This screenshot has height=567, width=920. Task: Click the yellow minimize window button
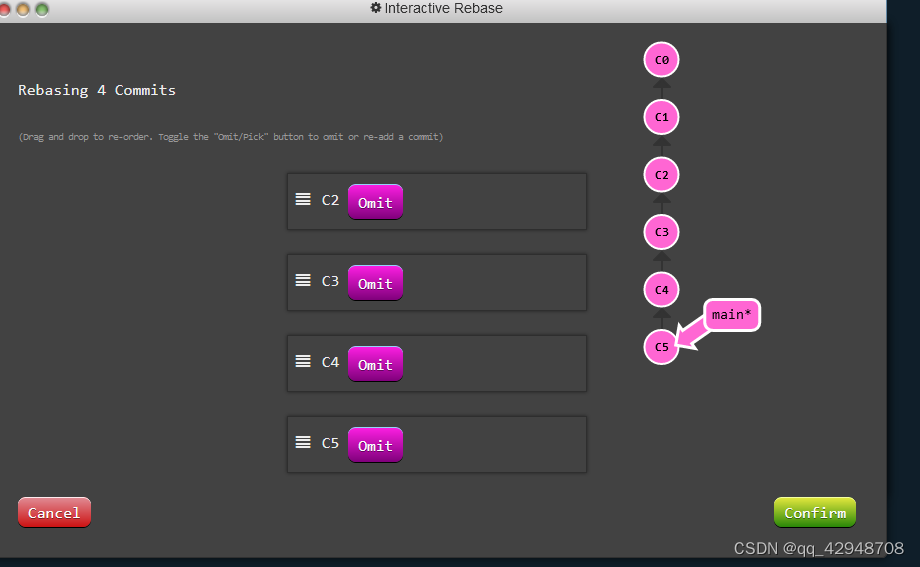click(23, 9)
